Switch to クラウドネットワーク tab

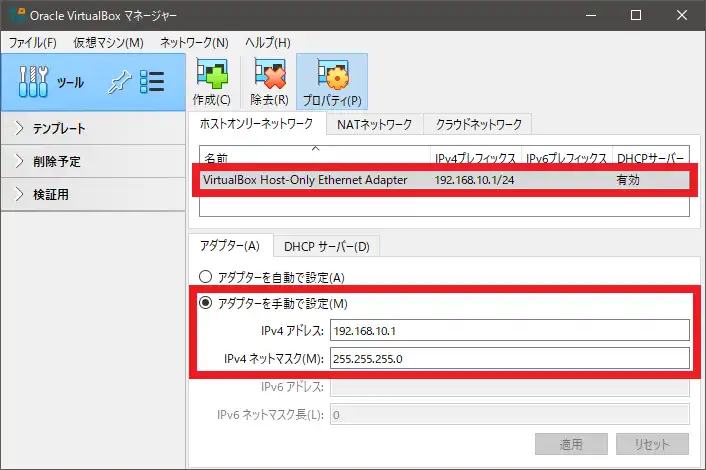click(x=479, y=125)
